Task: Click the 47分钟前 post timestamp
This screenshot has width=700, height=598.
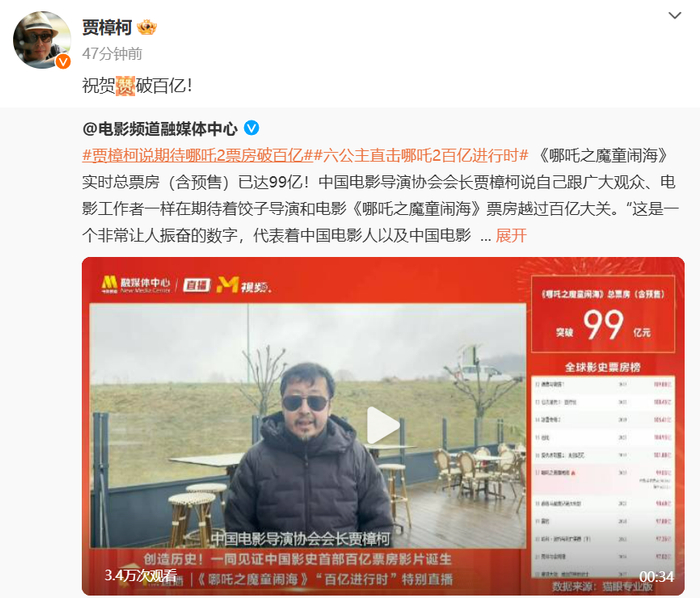Action: [x=112, y=54]
